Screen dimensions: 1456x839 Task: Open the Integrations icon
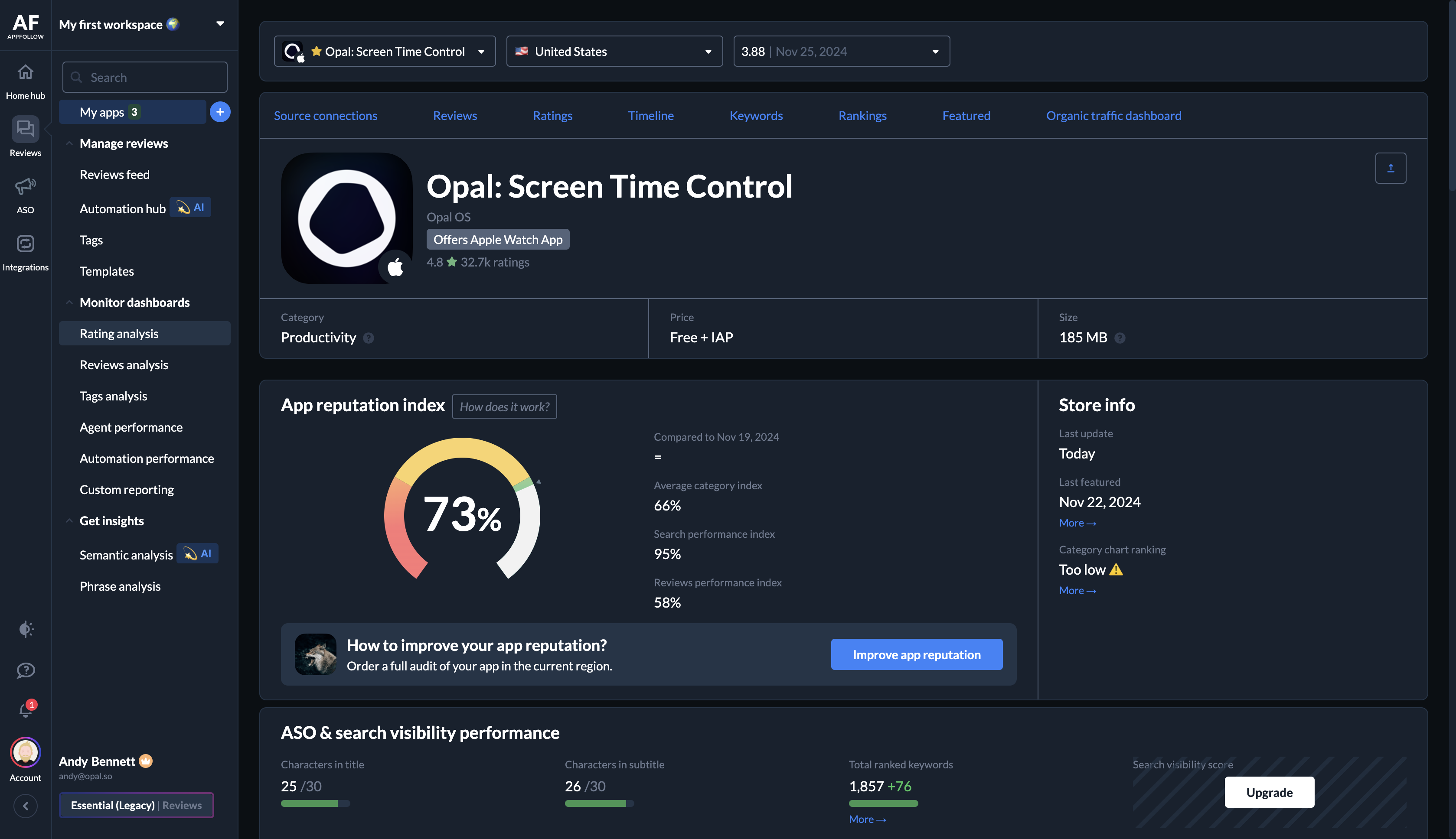pyautogui.click(x=25, y=244)
